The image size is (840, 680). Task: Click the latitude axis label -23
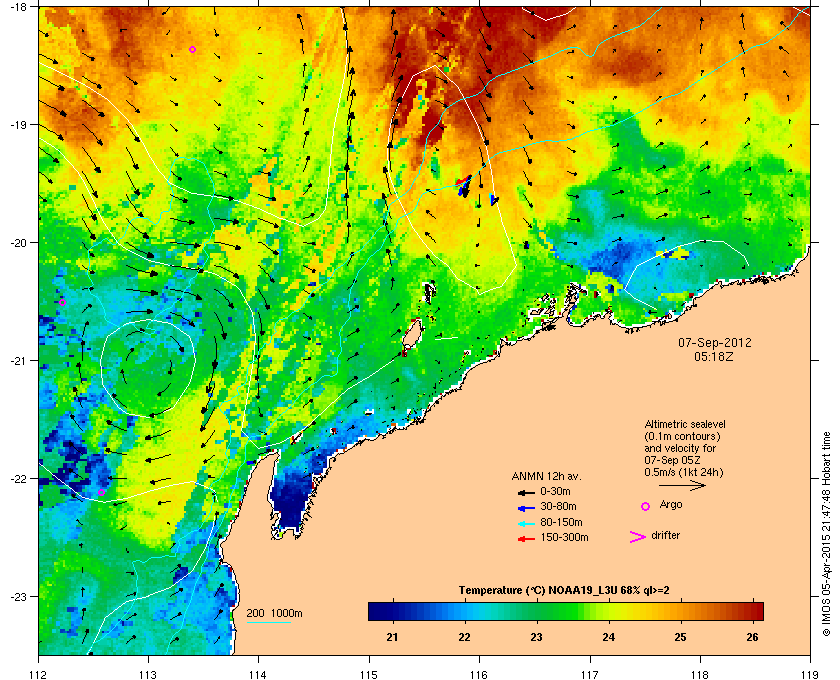click(x=21, y=596)
